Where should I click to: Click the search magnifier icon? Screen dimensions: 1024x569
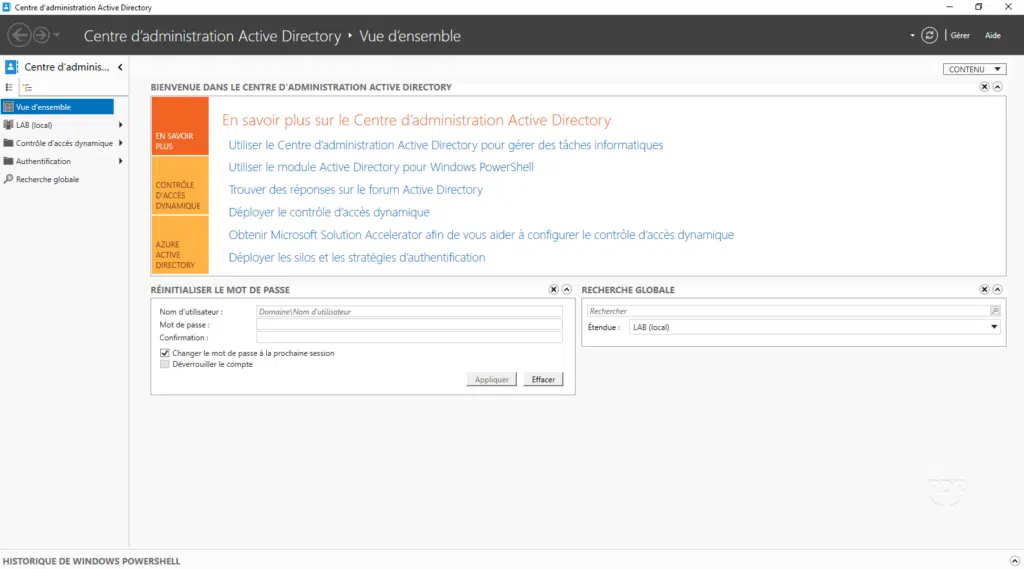pos(995,311)
